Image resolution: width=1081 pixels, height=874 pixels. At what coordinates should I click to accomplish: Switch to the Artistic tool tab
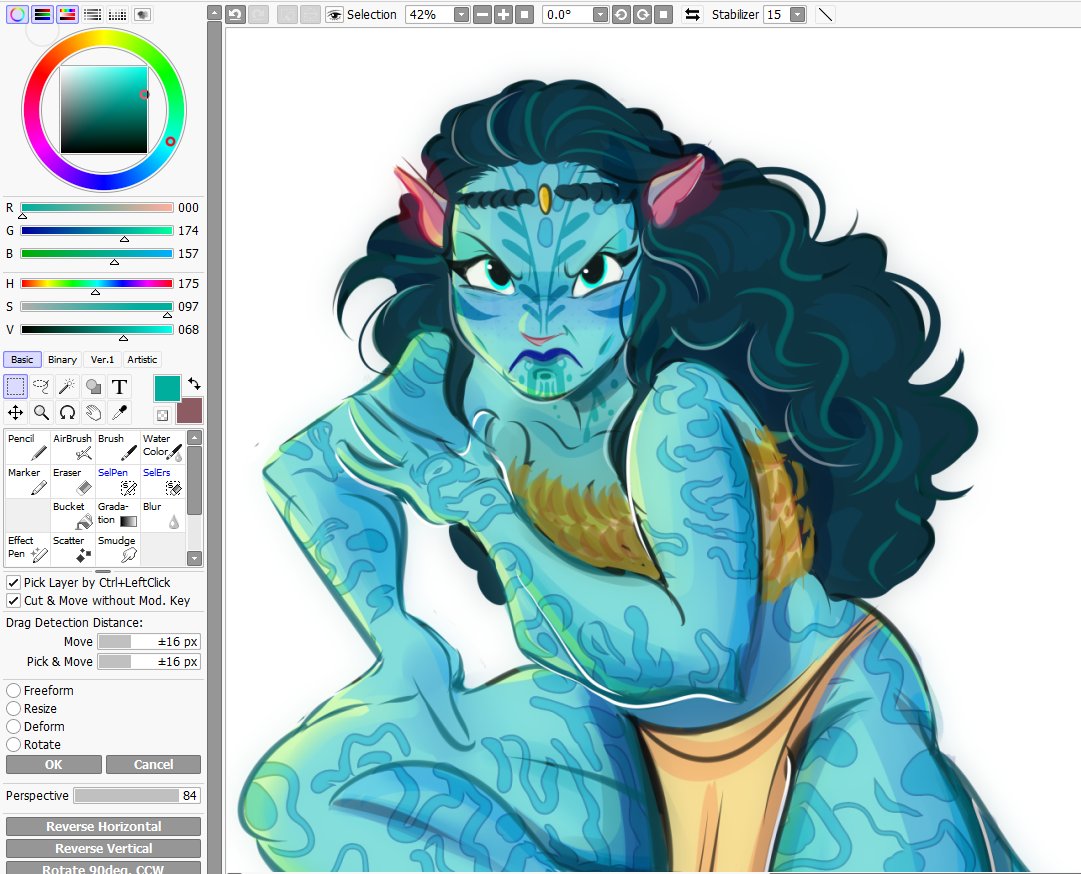point(142,360)
